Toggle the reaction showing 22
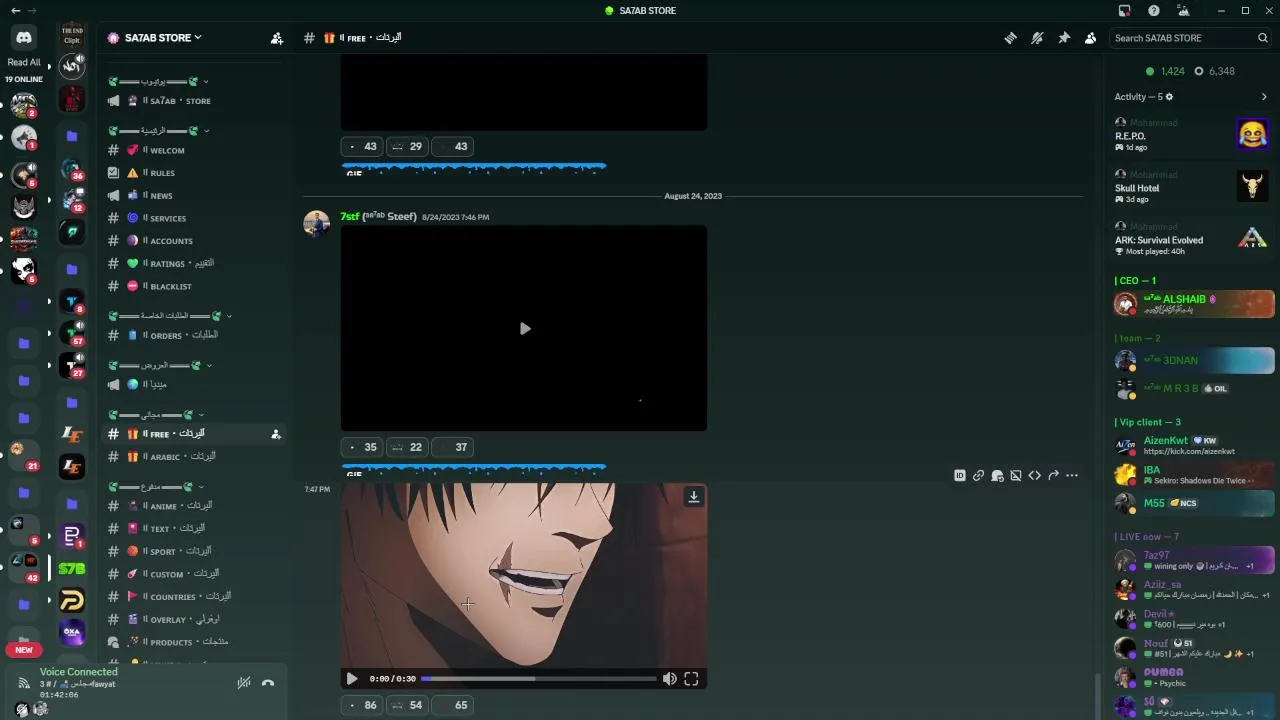Image resolution: width=1280 pixels, height=720 pixels. click(x=407, y=447)
